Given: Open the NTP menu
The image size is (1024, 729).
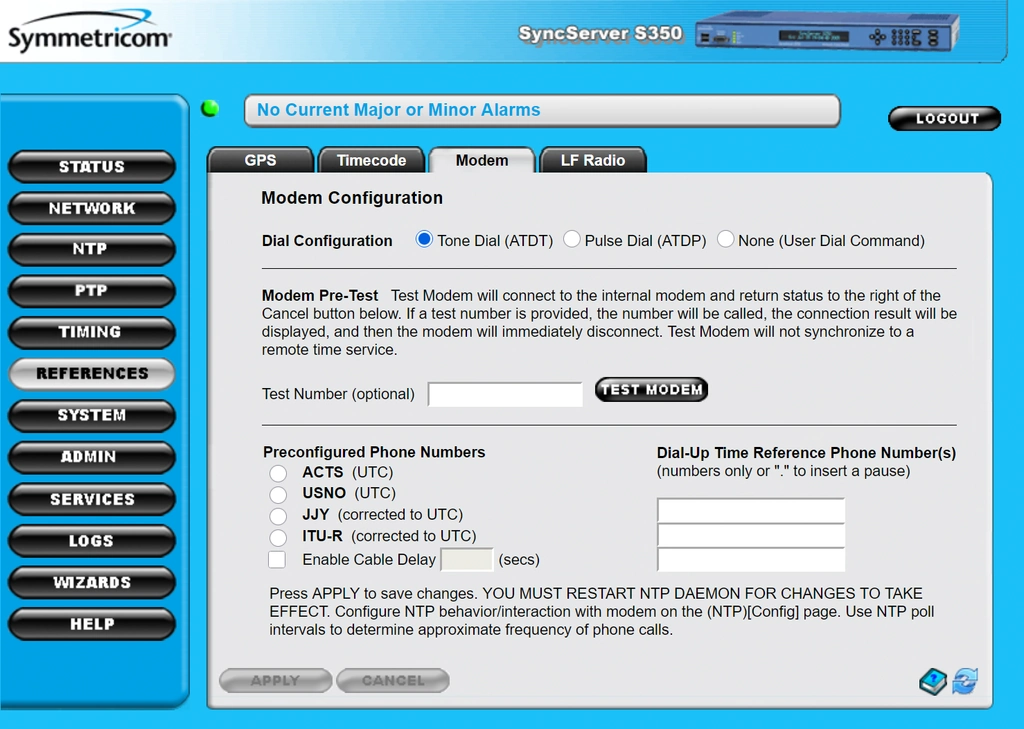Looking at the screenshot, I should (x=92, y=250).
